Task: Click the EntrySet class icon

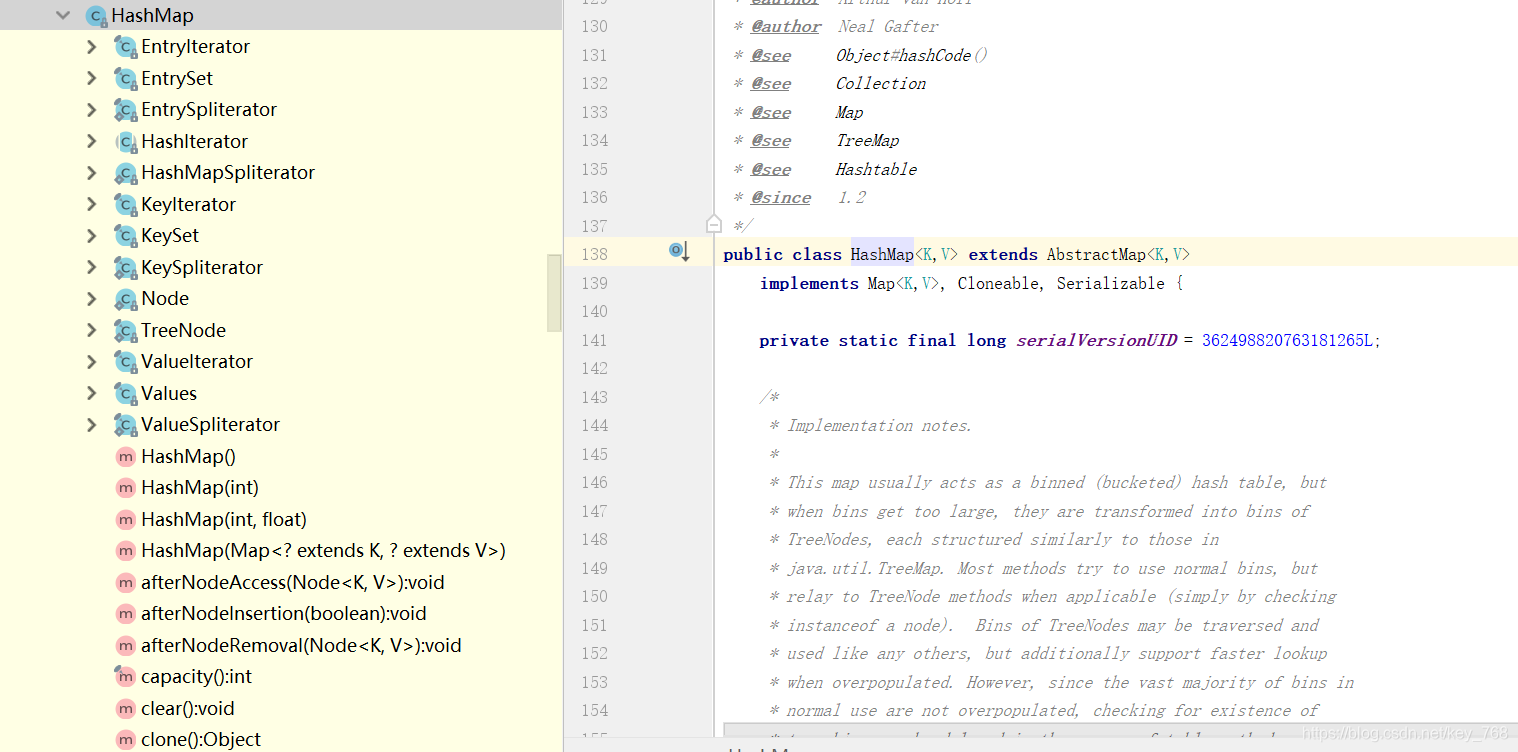Action: [x=125, y=79]
